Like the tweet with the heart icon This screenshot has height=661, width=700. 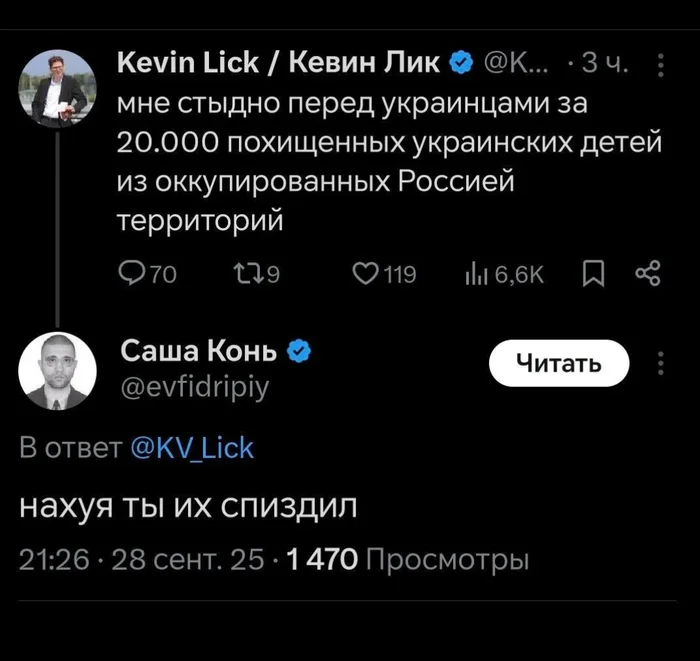click(x=368, y=274)
